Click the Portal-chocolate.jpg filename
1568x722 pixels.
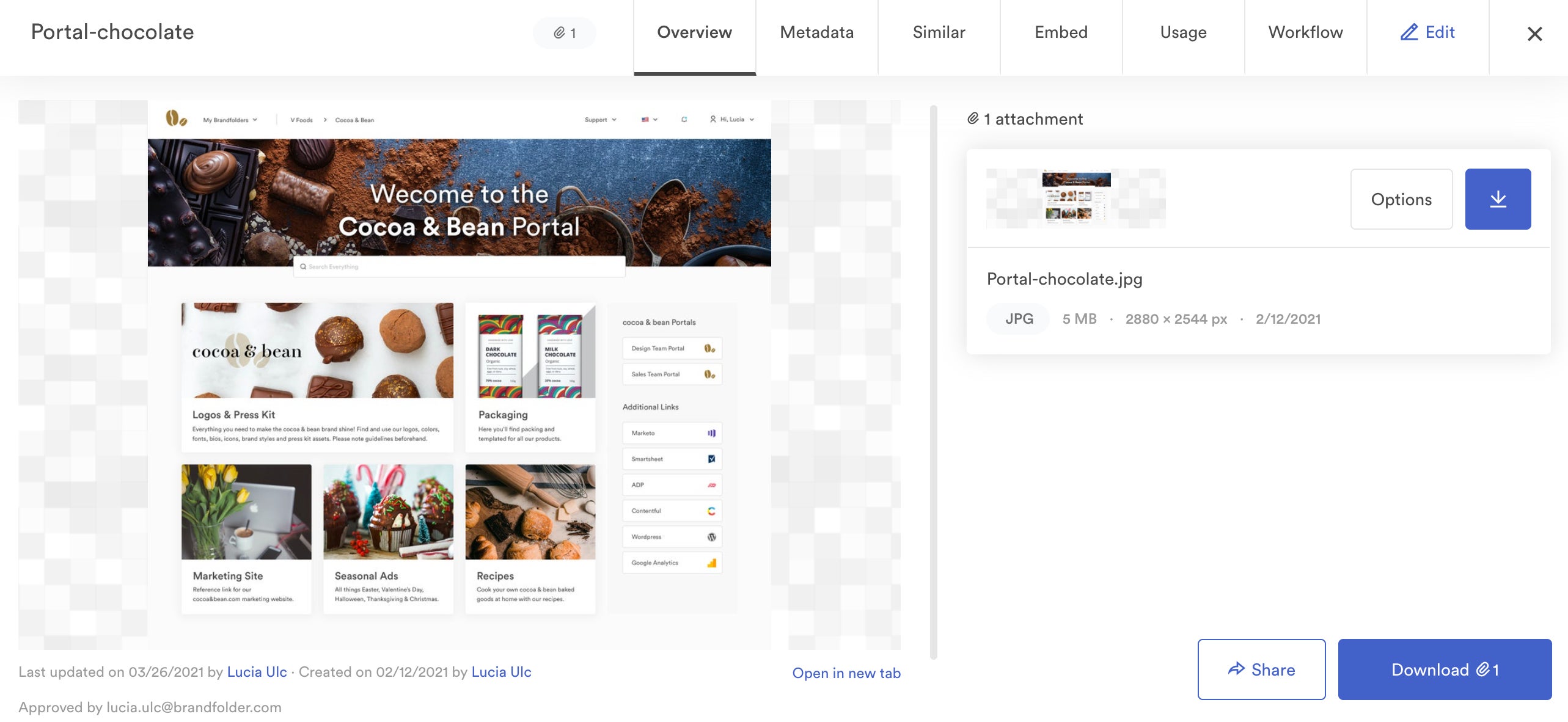[x=1064, y=279]
